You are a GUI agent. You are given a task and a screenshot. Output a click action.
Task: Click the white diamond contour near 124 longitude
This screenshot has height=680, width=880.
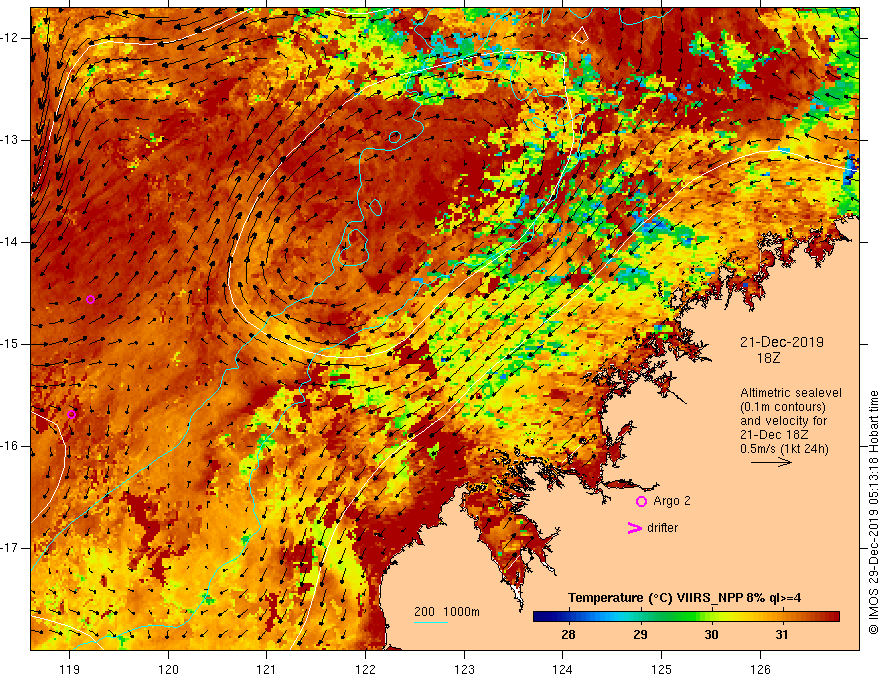click(x=580, y=35)
